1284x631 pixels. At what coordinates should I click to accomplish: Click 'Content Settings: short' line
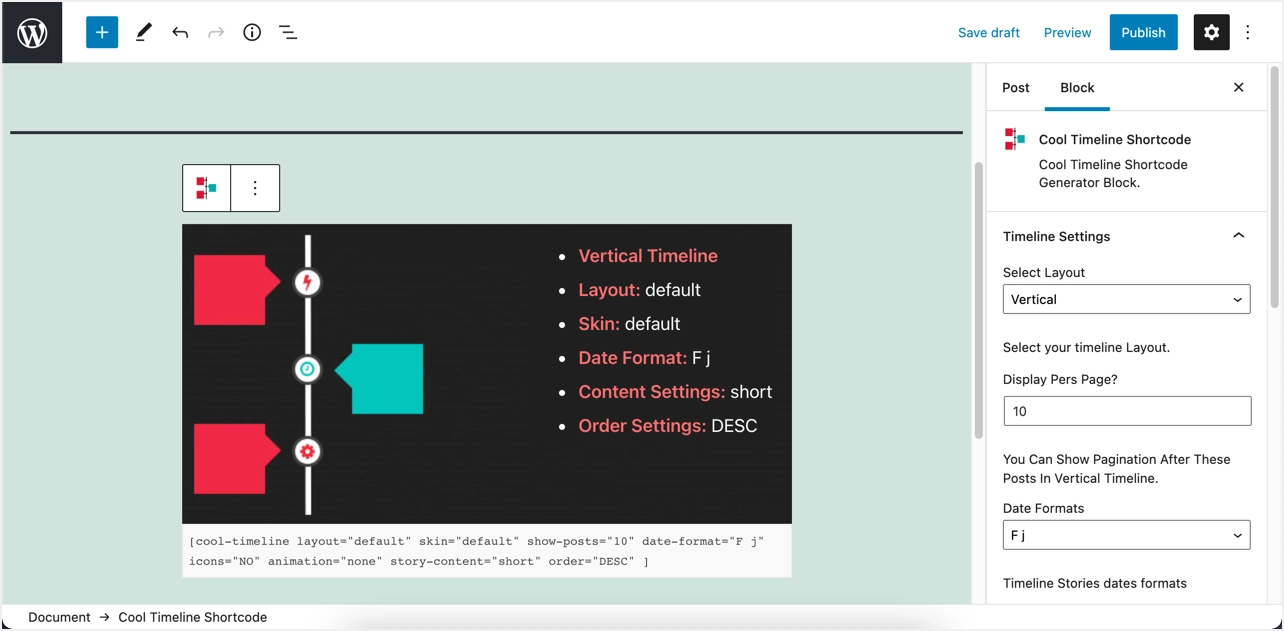pos(675,392)
